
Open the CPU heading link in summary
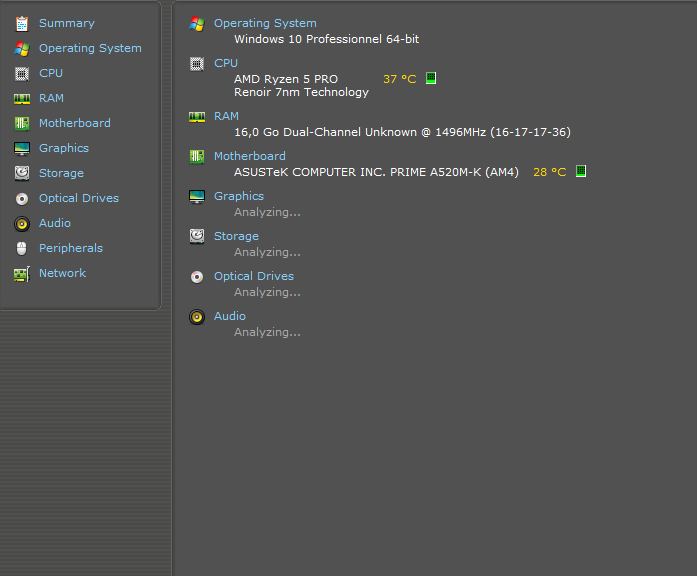226,63
